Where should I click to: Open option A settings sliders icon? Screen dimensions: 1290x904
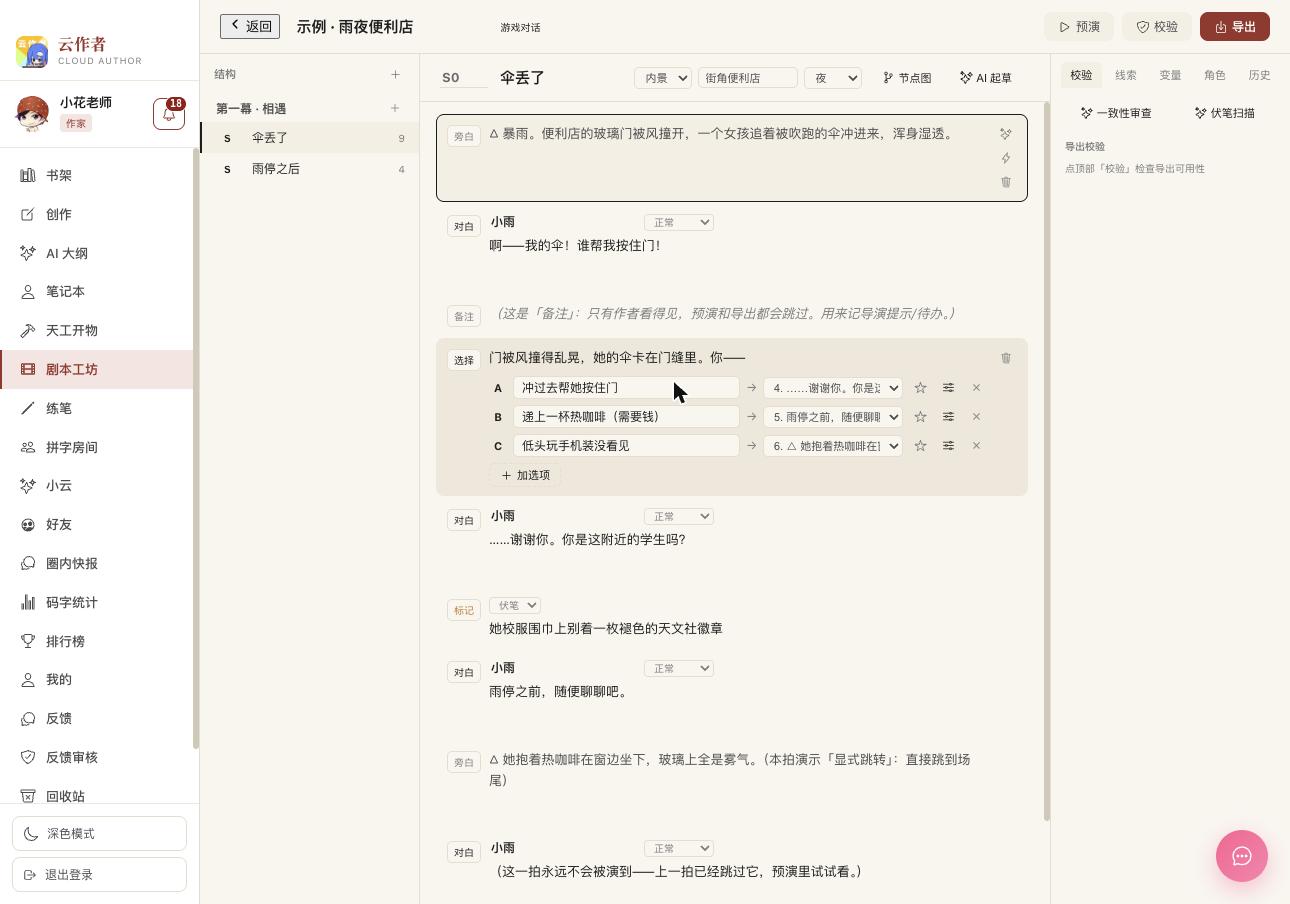(948, 388)
